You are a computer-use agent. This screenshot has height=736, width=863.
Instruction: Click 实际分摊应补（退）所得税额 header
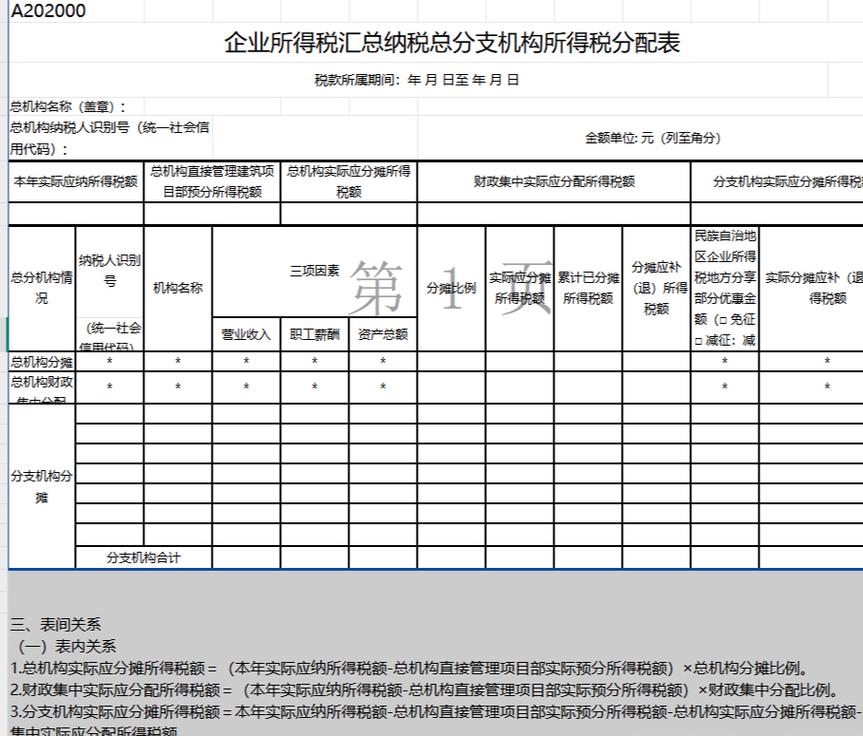click(x=811, y=288)
